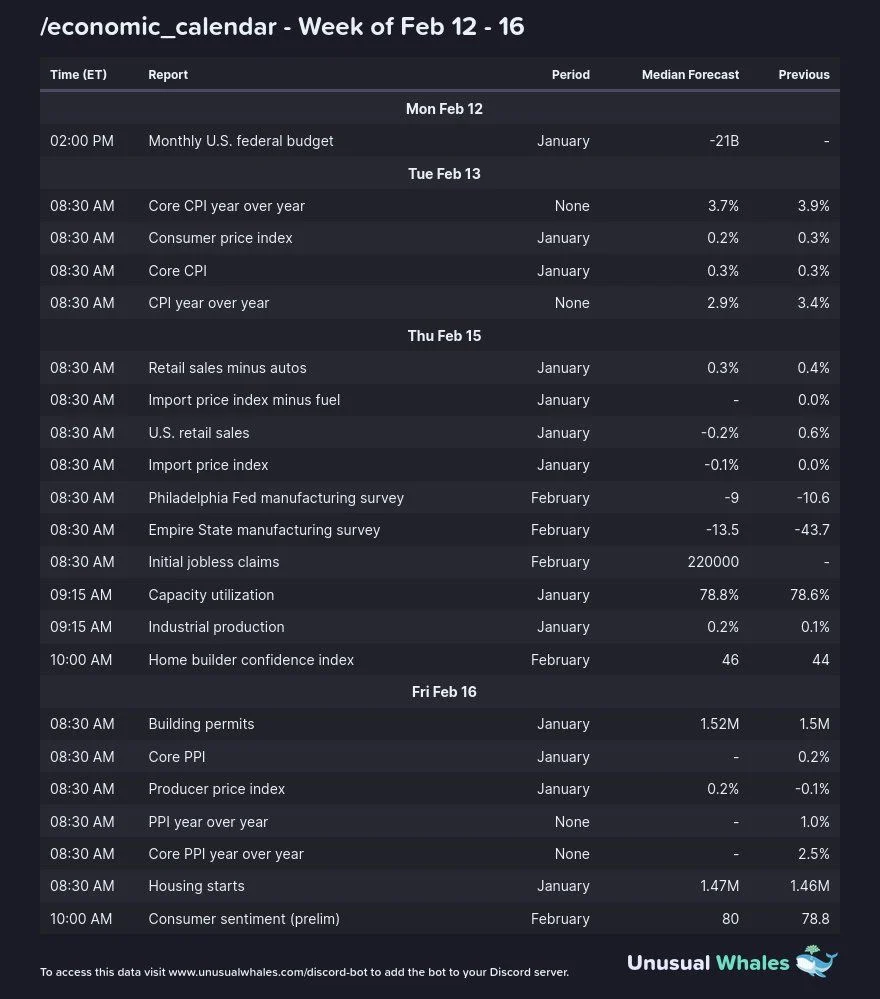Select the Tue Feb 13 section header
Image resolution: width=880 pixels, height=999 pixels.
point(444,173)
